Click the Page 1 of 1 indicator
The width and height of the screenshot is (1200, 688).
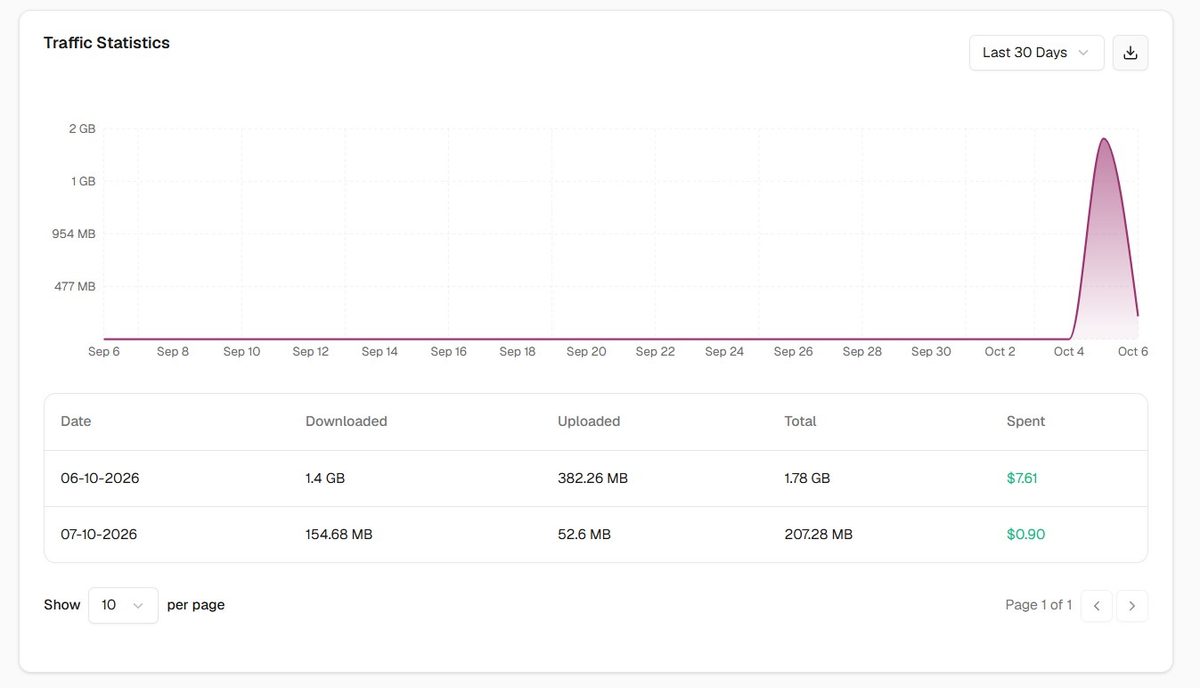click(1038, 605)
